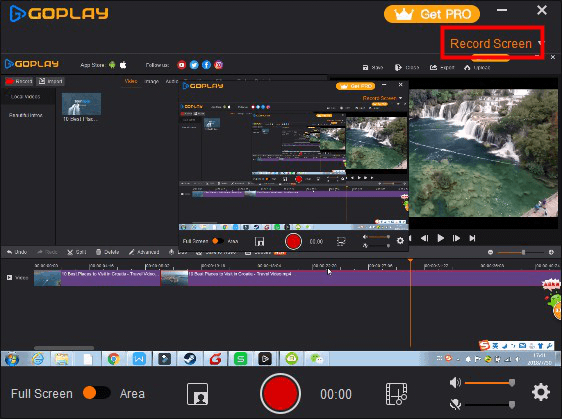Select the second sidebar entry below Local Videos
This screenshot has width=562, height=419.
click(x=25, y=115)
